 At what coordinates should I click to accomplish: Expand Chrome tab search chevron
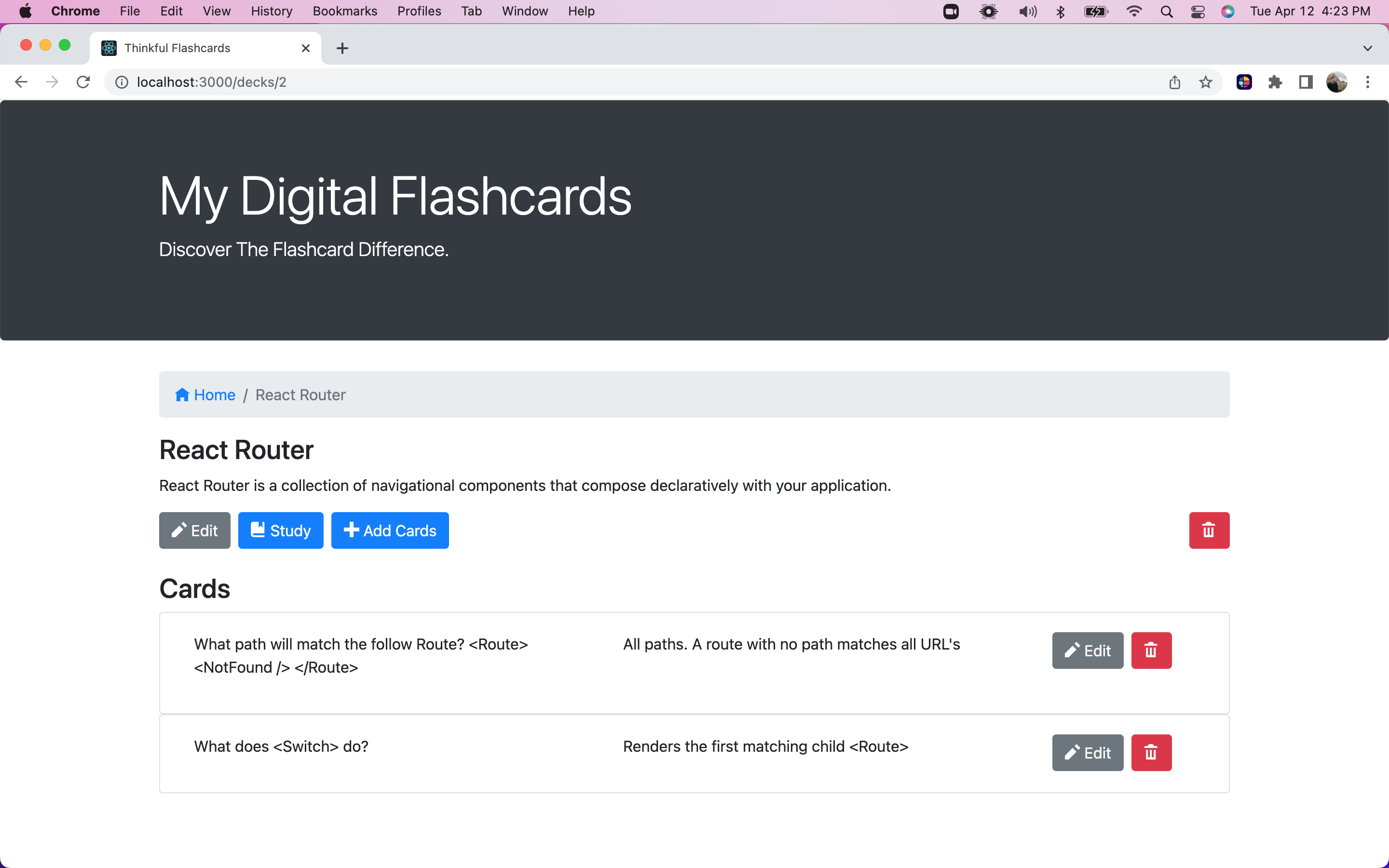(1367, 48)
